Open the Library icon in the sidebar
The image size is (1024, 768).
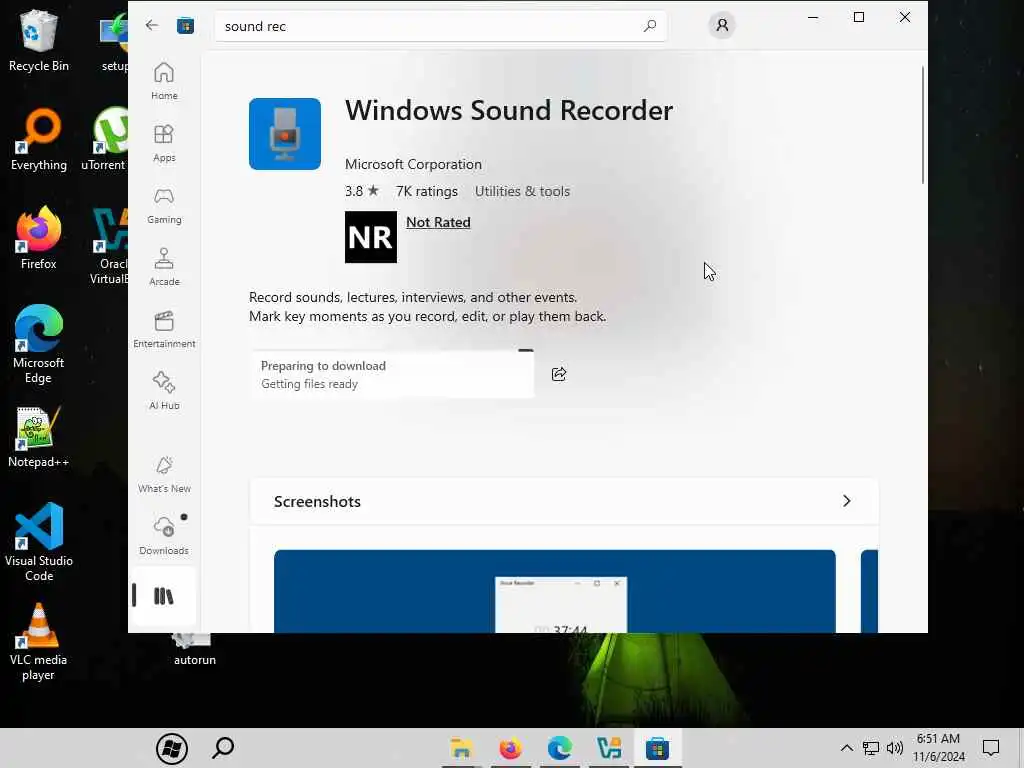[163, 596]
